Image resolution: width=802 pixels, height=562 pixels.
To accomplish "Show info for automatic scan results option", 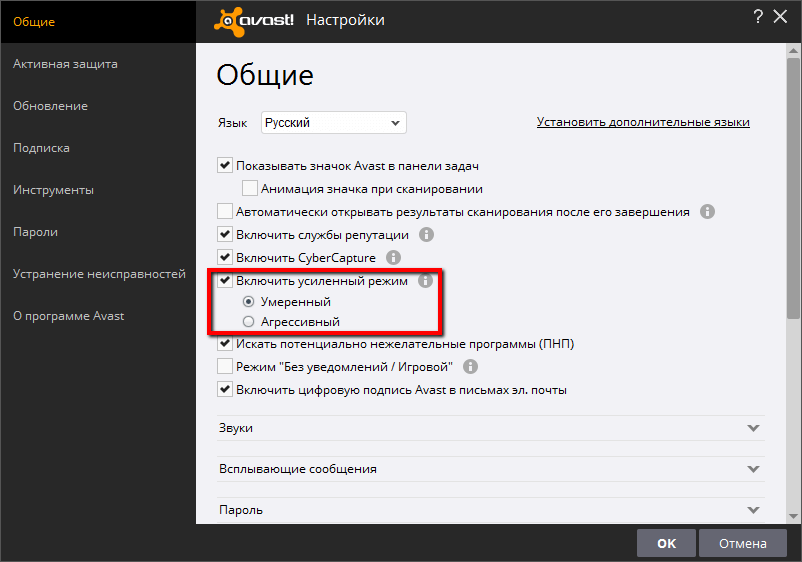I will pyautogui.click(x=707, y=212).
